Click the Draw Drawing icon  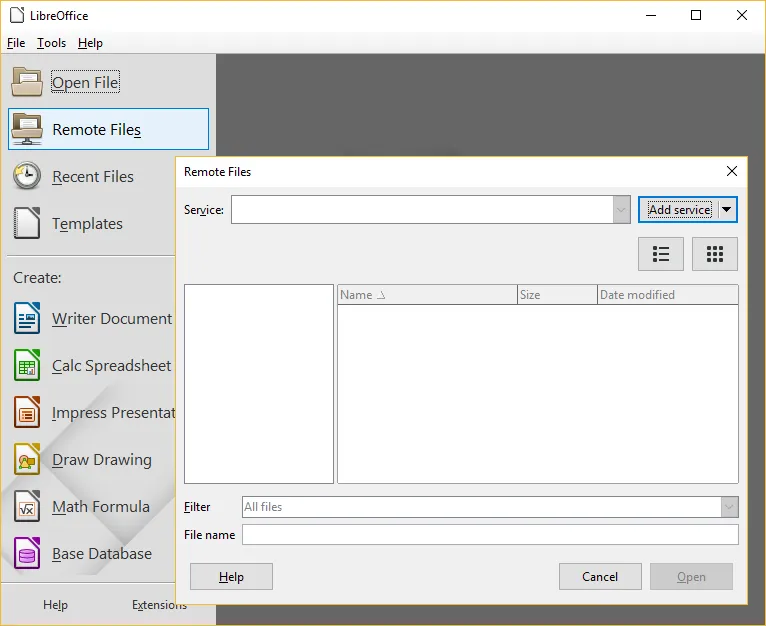(x=27, y=459)
